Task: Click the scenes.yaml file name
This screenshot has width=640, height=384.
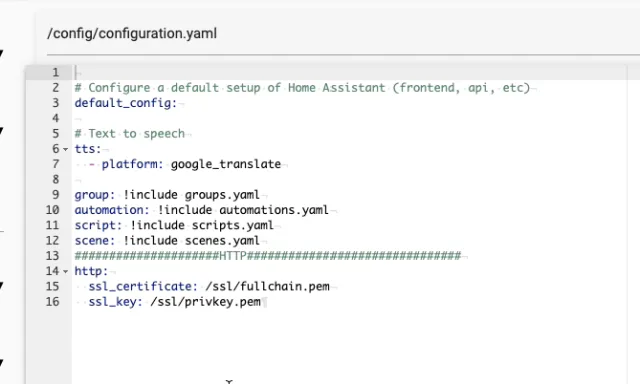Action: pos(222,240)
